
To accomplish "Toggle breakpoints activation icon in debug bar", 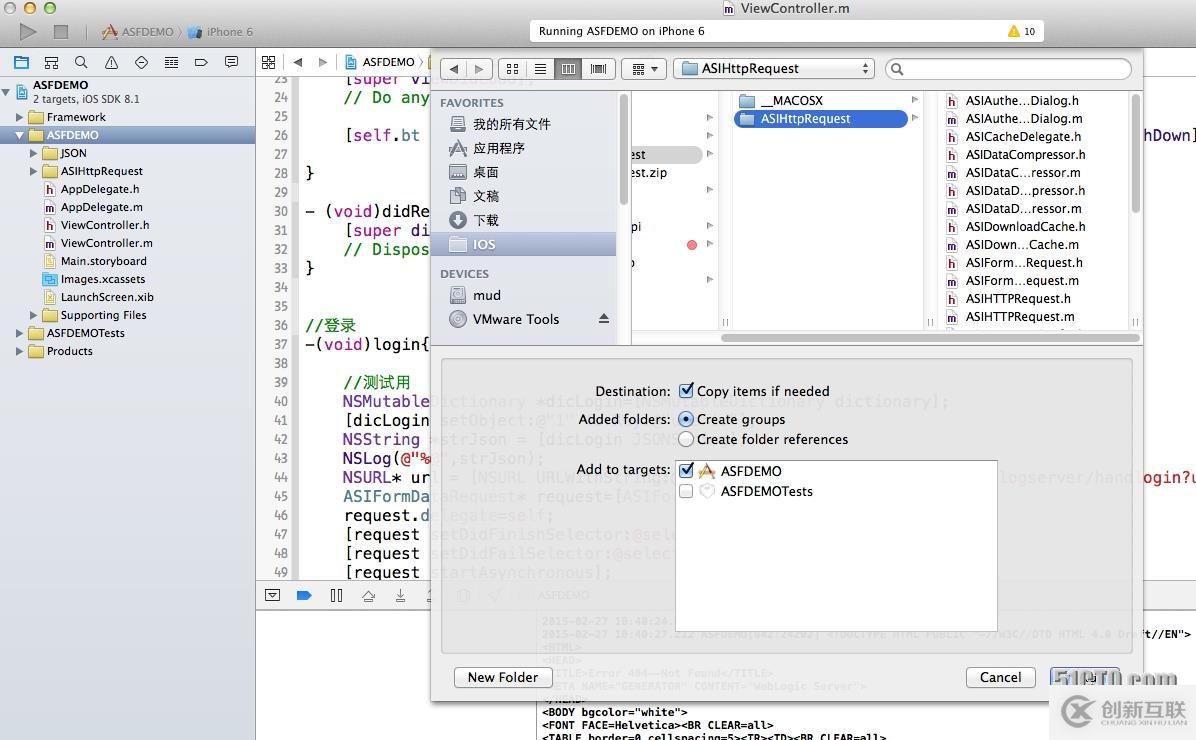I will [304, 596].
